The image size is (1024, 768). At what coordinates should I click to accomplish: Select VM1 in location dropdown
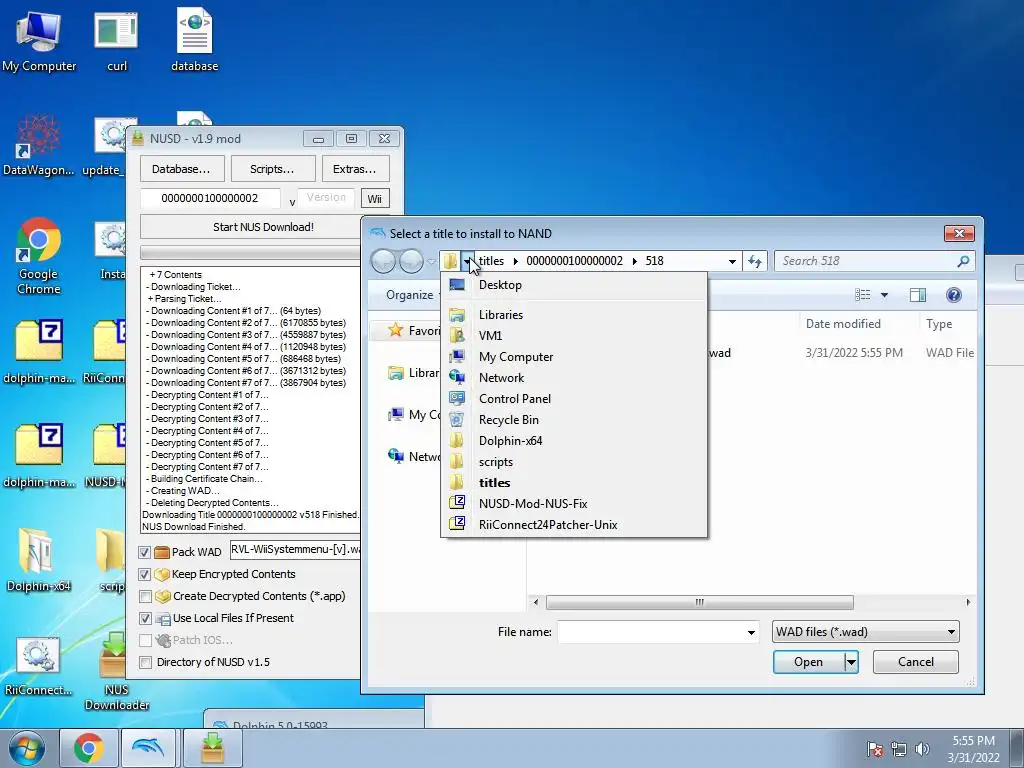[x=574, y=336]
